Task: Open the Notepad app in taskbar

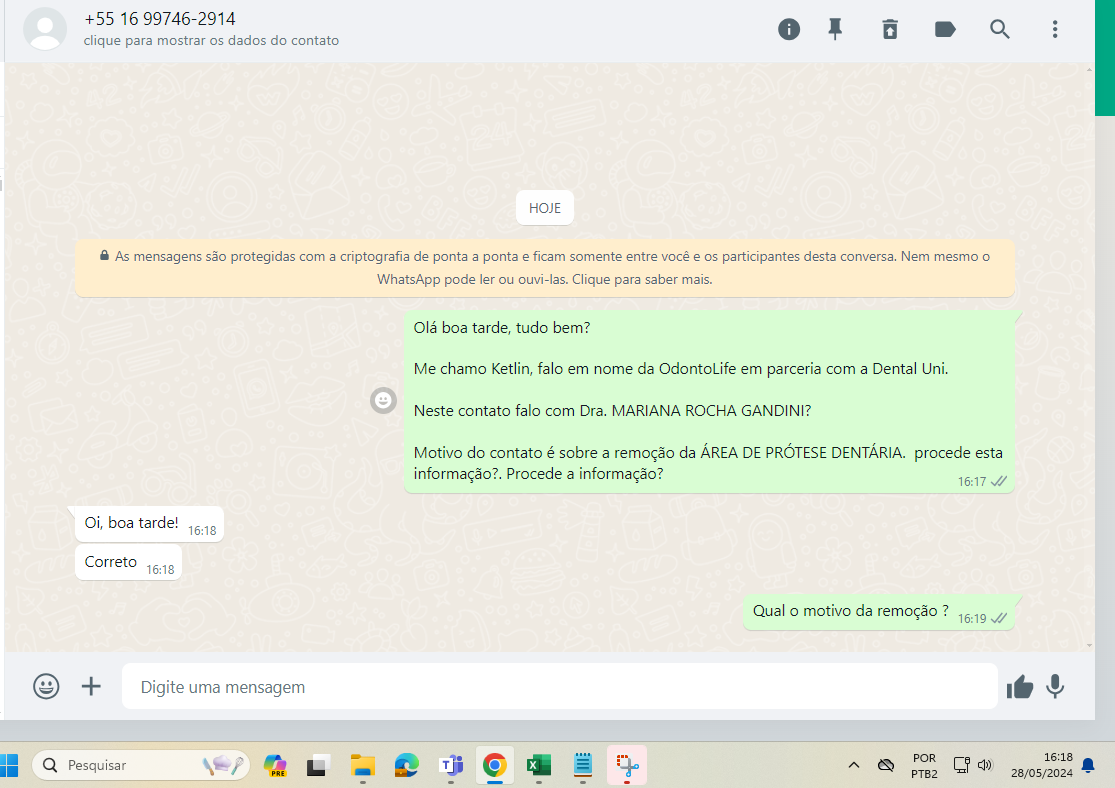Action: [583, 765]
